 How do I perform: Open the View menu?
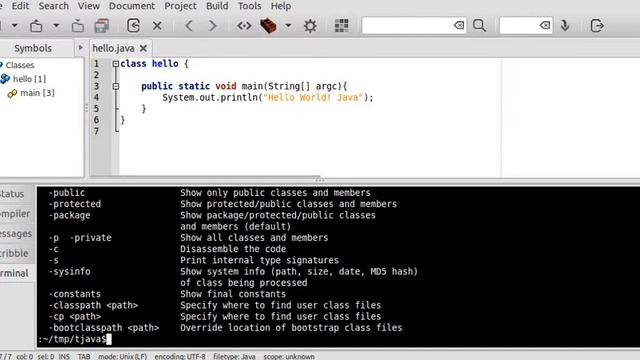click(x=89, y=6)
